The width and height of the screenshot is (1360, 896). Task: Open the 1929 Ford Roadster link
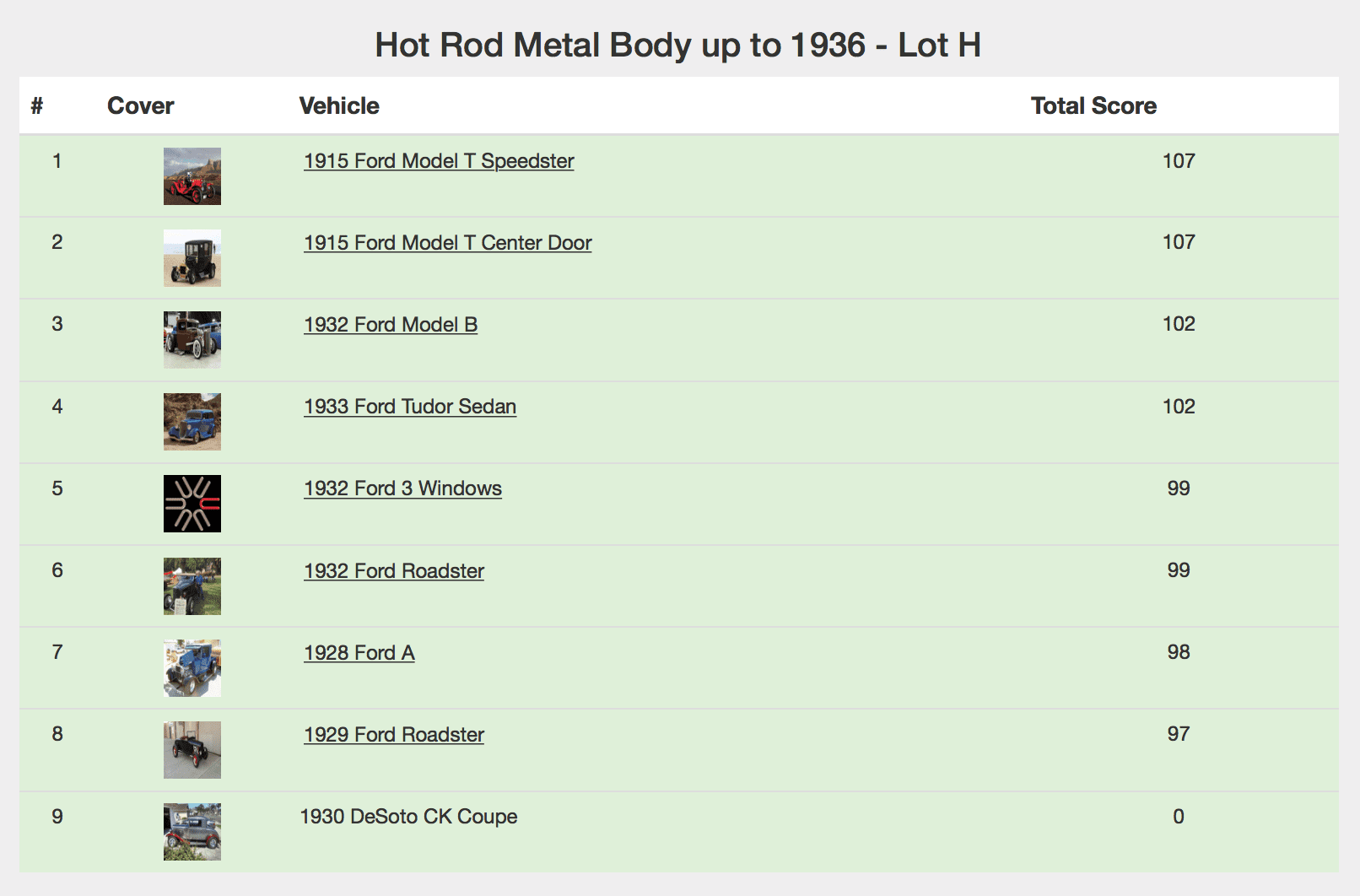click(x=394, y=735)
